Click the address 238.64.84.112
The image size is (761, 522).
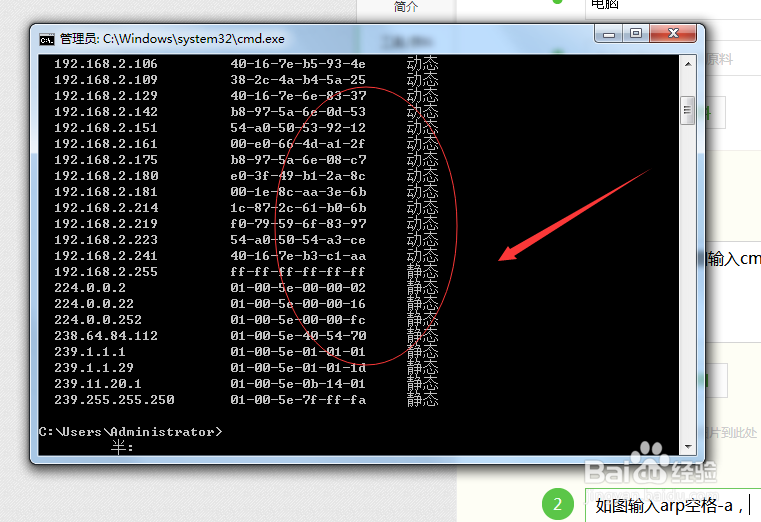click(x=106, y=336)
